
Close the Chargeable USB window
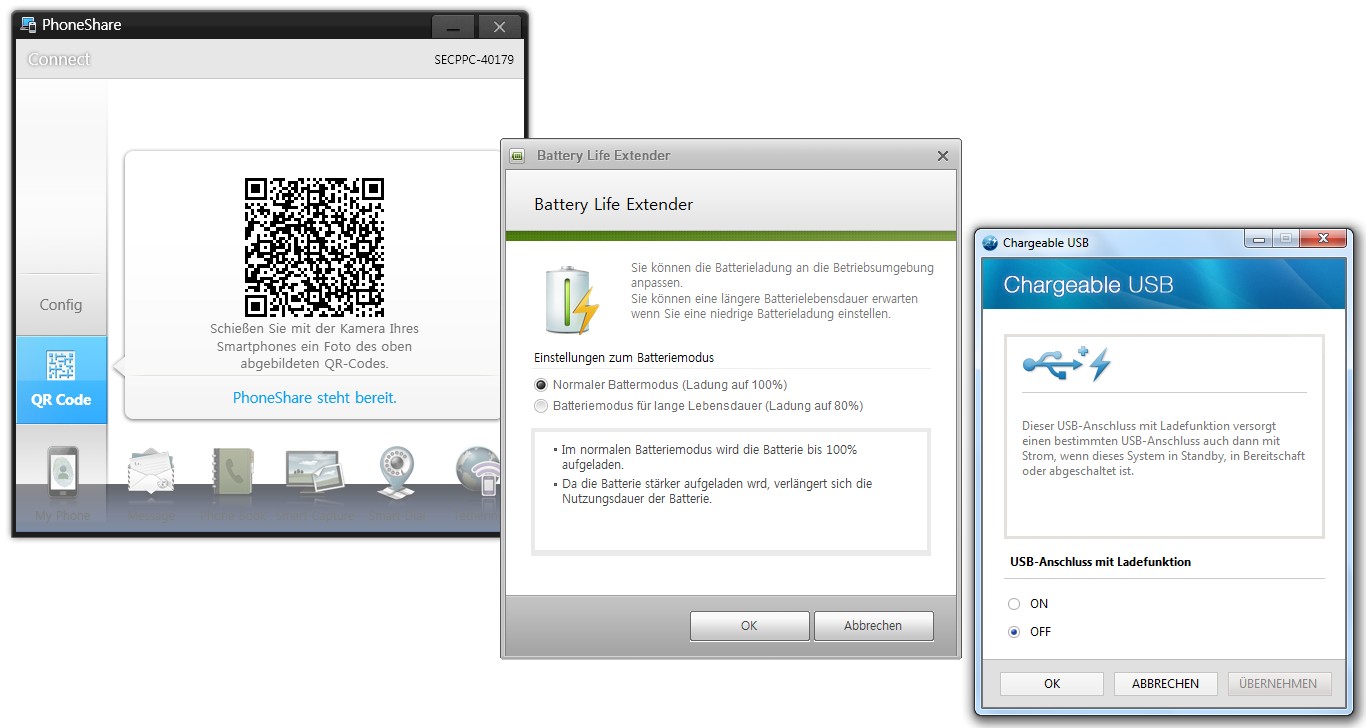1323,239
